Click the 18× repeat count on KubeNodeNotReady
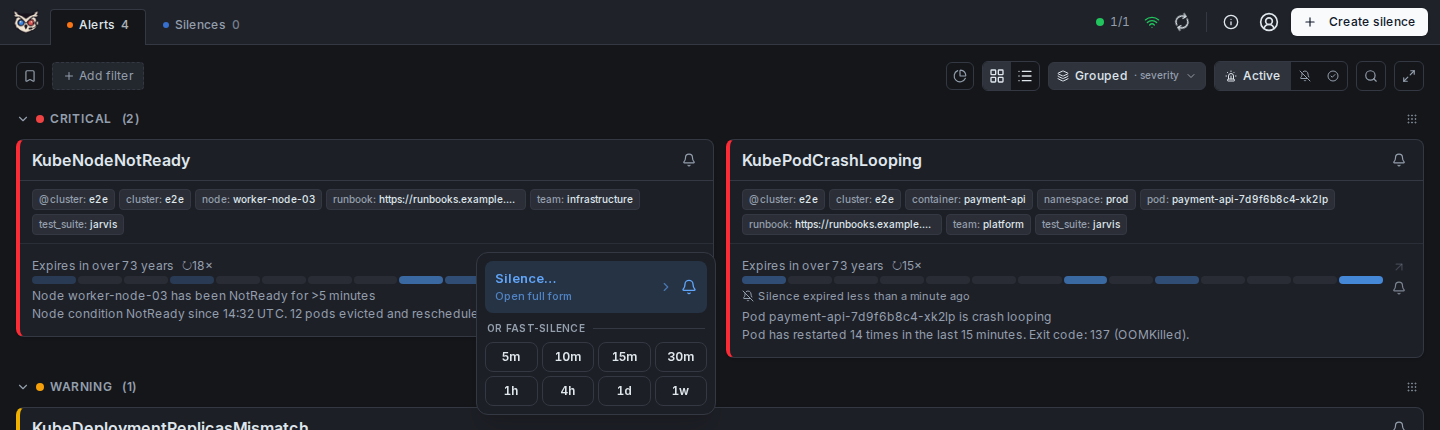Image resolution: width=1440 pixels, height=430 pixels. (x=197, y=265)
